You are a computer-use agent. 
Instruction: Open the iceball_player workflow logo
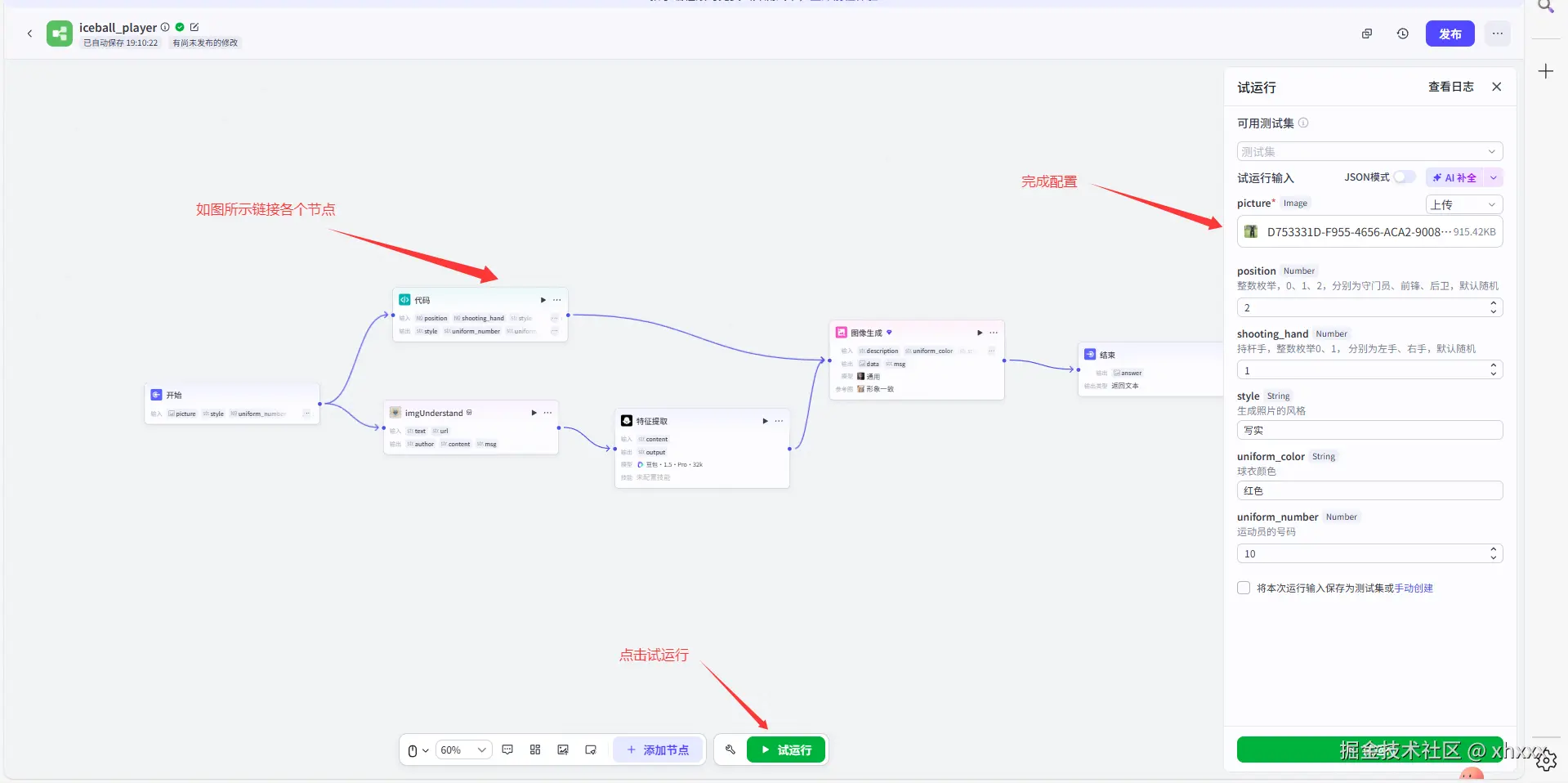click(59, 34)
